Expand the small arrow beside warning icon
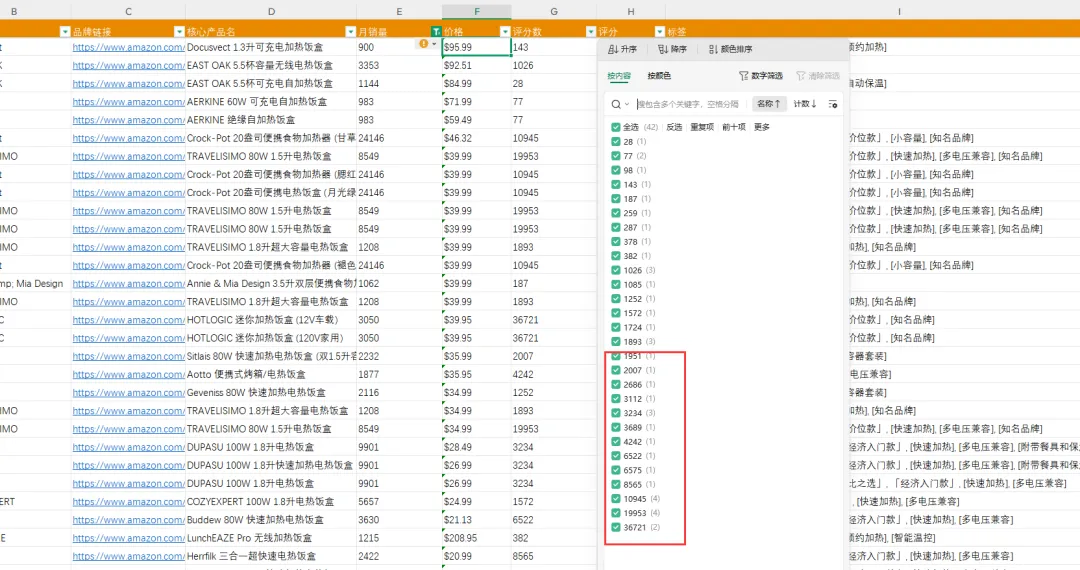 [434, 43]
